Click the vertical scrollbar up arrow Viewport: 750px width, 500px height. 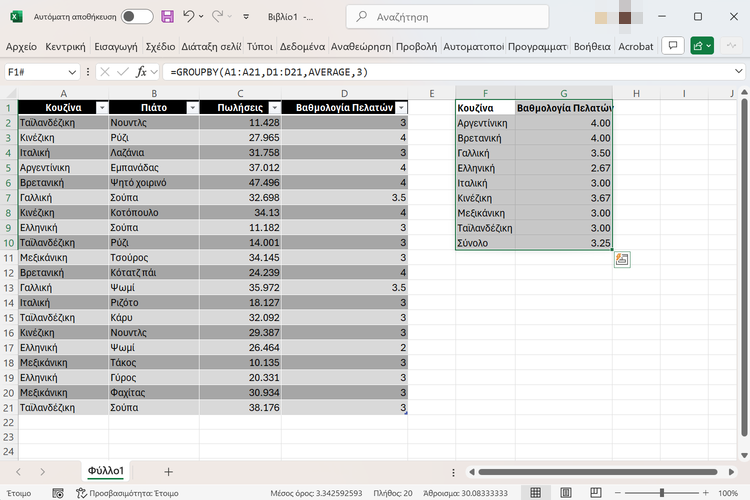coord(744,92)
